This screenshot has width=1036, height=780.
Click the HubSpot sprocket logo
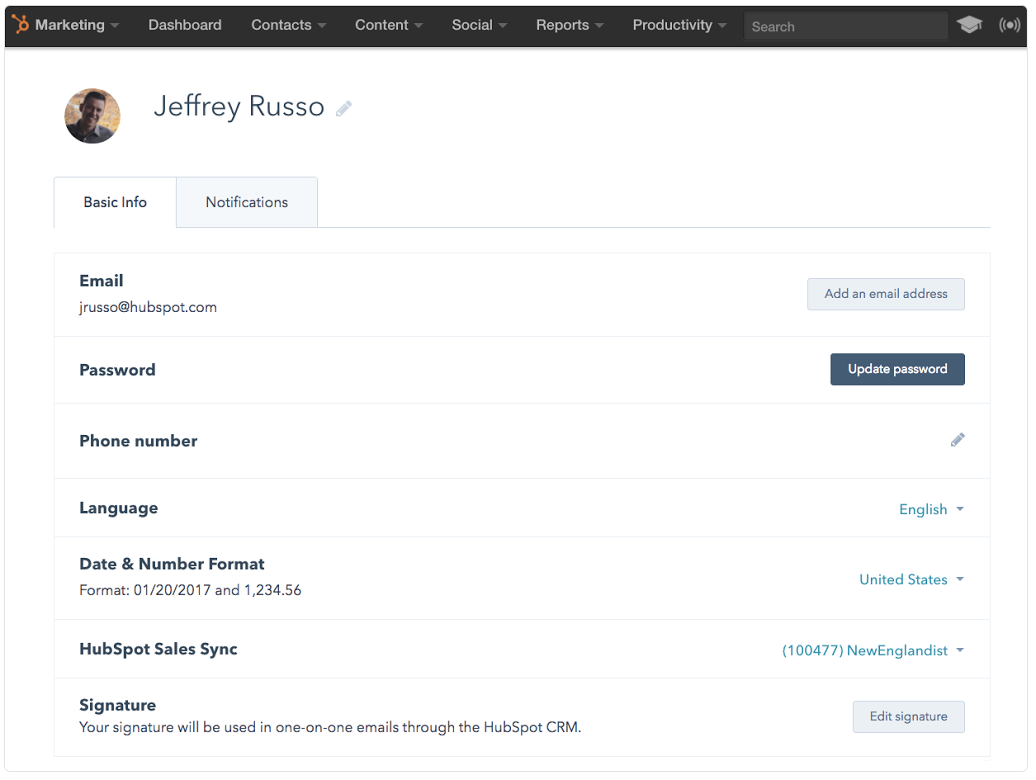(18, 25)
